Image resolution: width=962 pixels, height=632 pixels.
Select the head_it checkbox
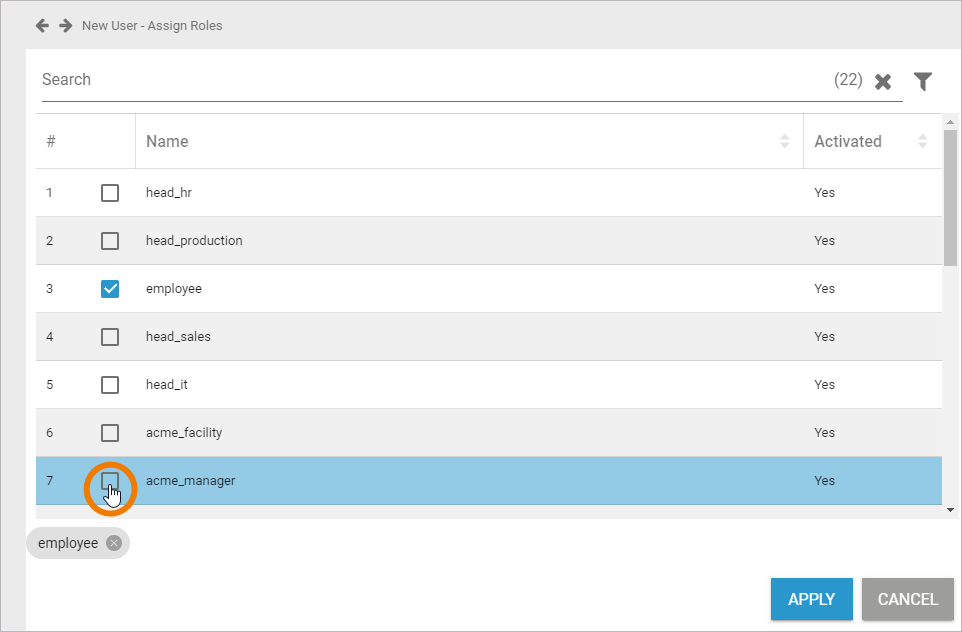[x=110, y=385]
